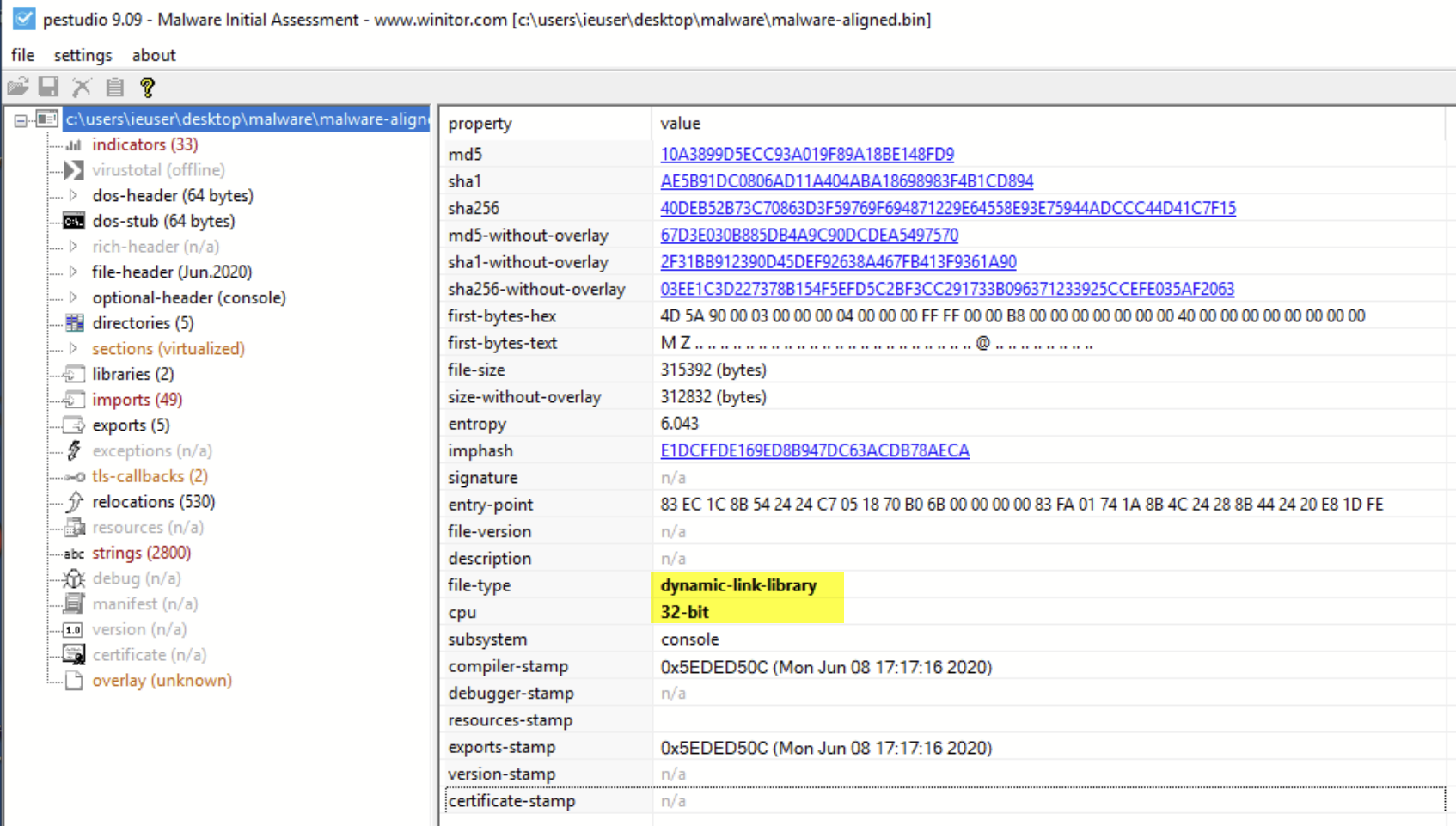Click the clipboard copy toolbar icon
1456x826 pixels.
point(114,87)
